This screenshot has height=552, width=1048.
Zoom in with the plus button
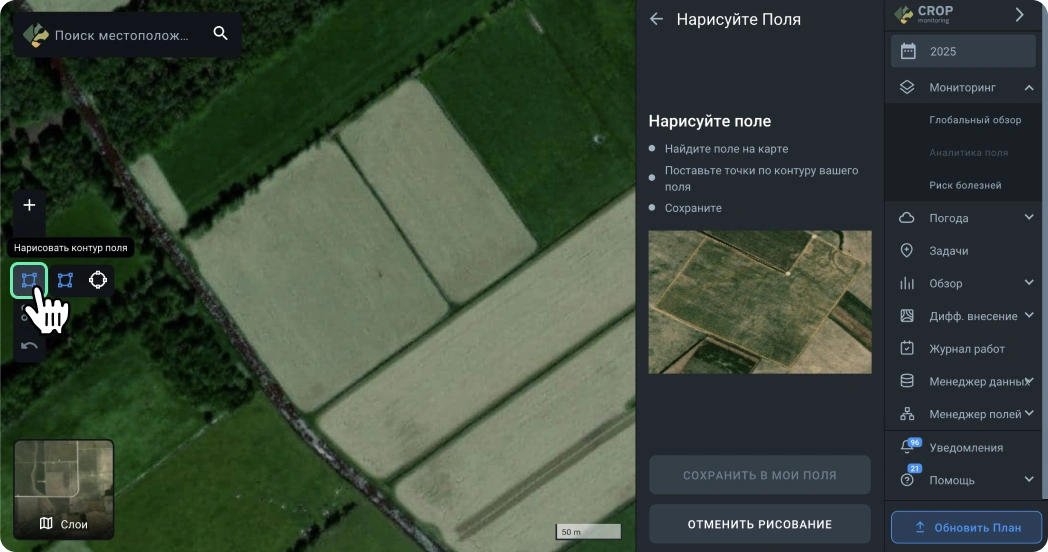[29, 205]
